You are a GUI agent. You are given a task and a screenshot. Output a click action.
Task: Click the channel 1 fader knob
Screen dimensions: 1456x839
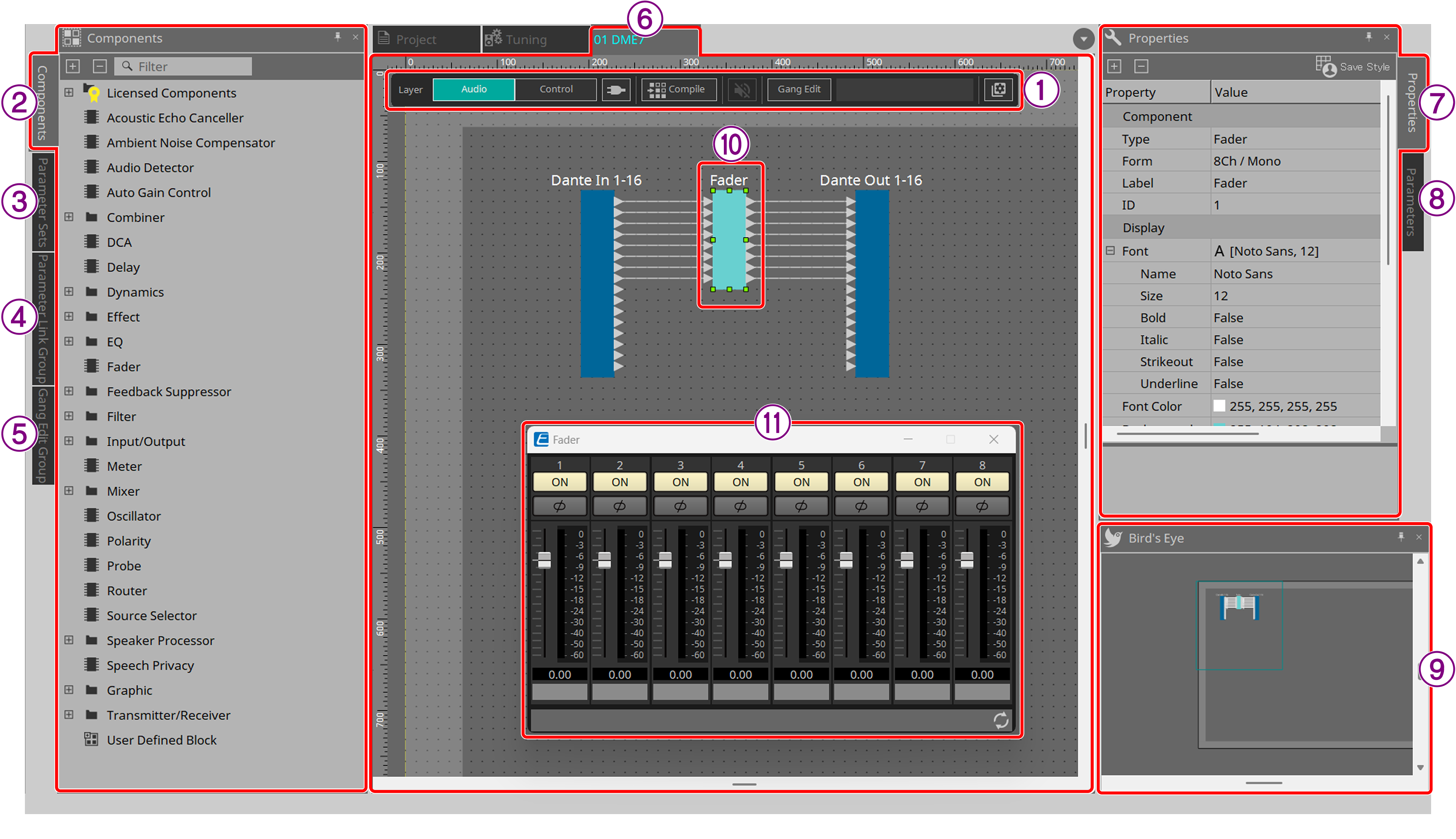click(544, 559)
